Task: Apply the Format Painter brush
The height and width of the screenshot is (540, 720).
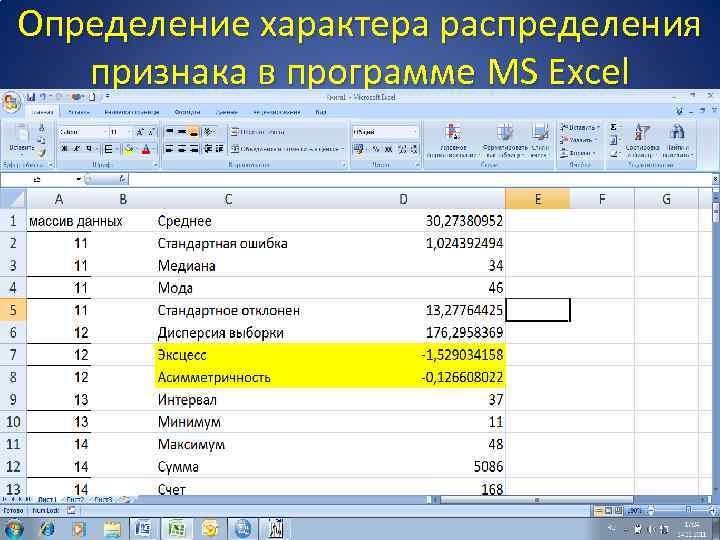Action: coord(42,152)
